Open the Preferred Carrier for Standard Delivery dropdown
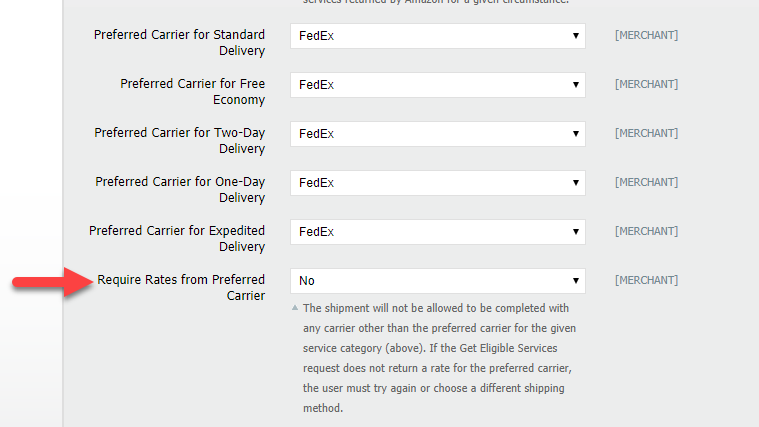The image size is (759, 427). click(437, 36)
